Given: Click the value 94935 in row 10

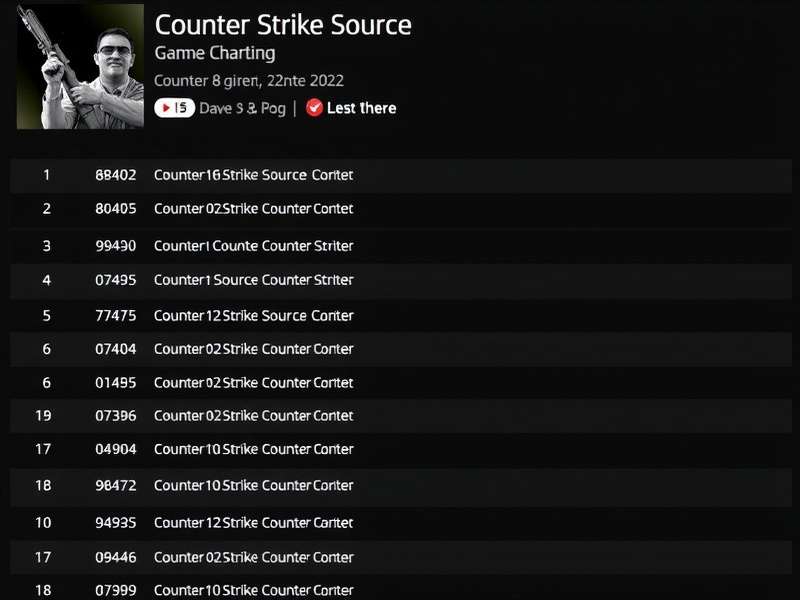Looking at the screenshot, I should click(116, 523).
